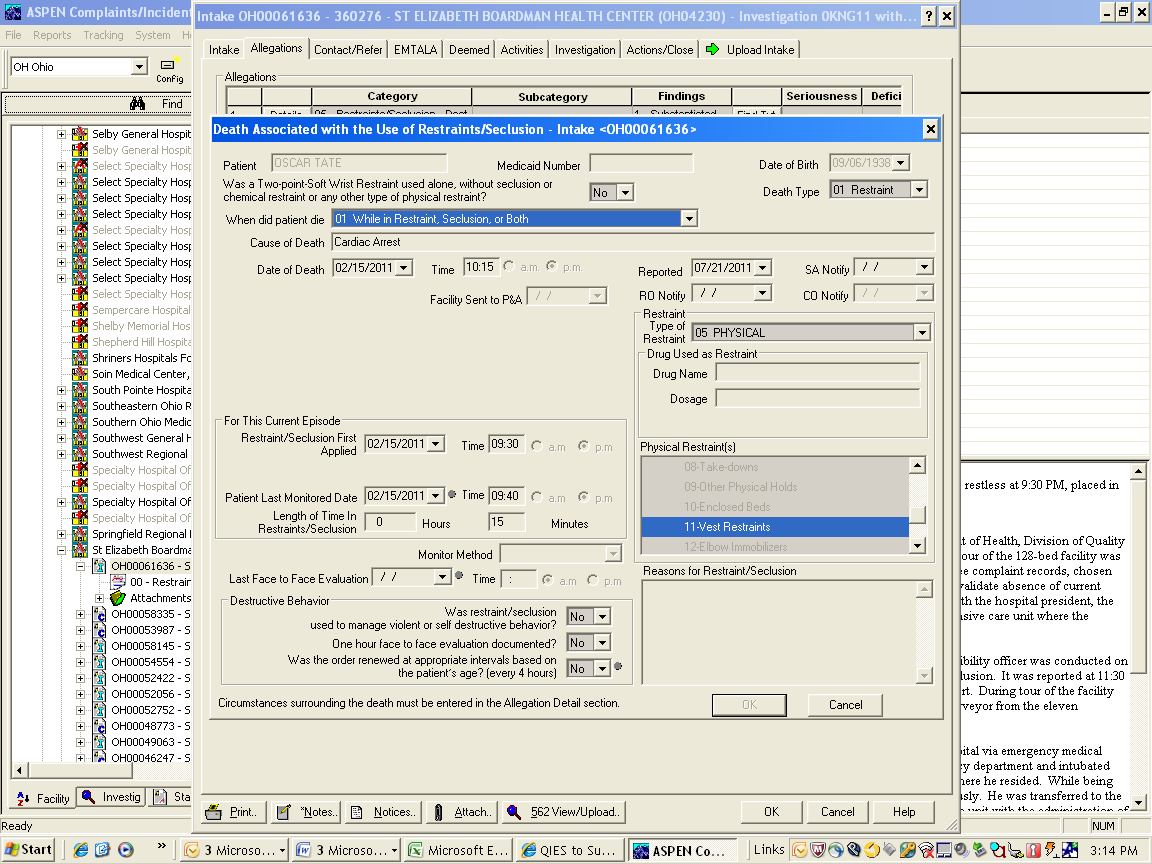Expand the Type of Restraint dropdown

921,333
